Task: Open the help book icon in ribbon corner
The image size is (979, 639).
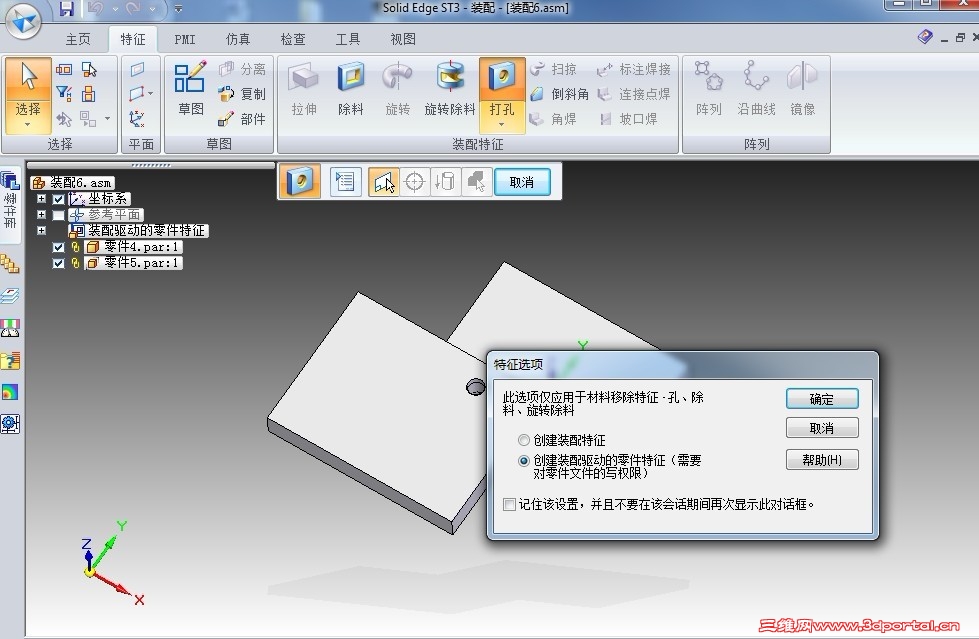Action: click(925, 37)
